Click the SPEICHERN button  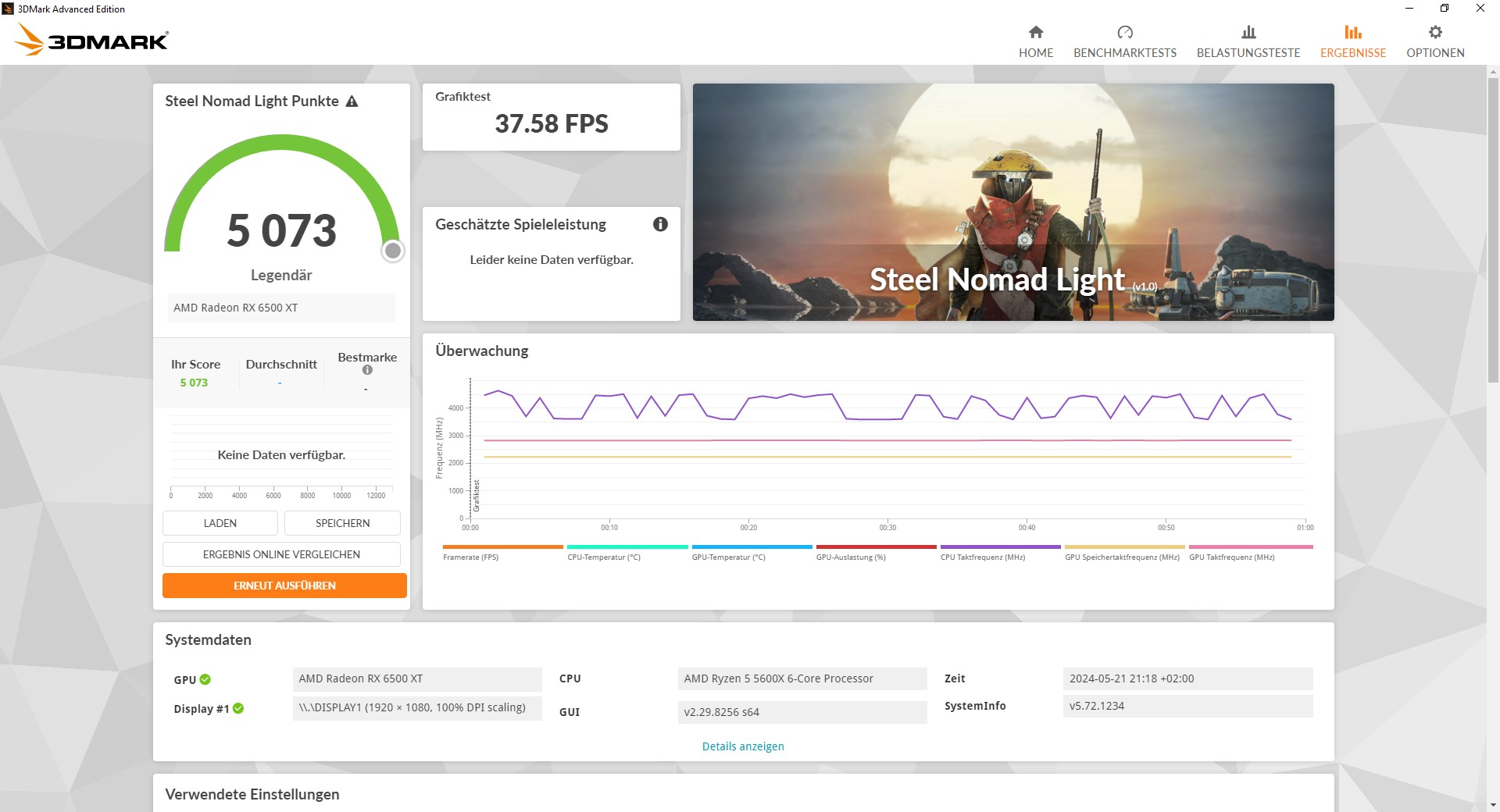pyautogui.click(x=342, y=523)
